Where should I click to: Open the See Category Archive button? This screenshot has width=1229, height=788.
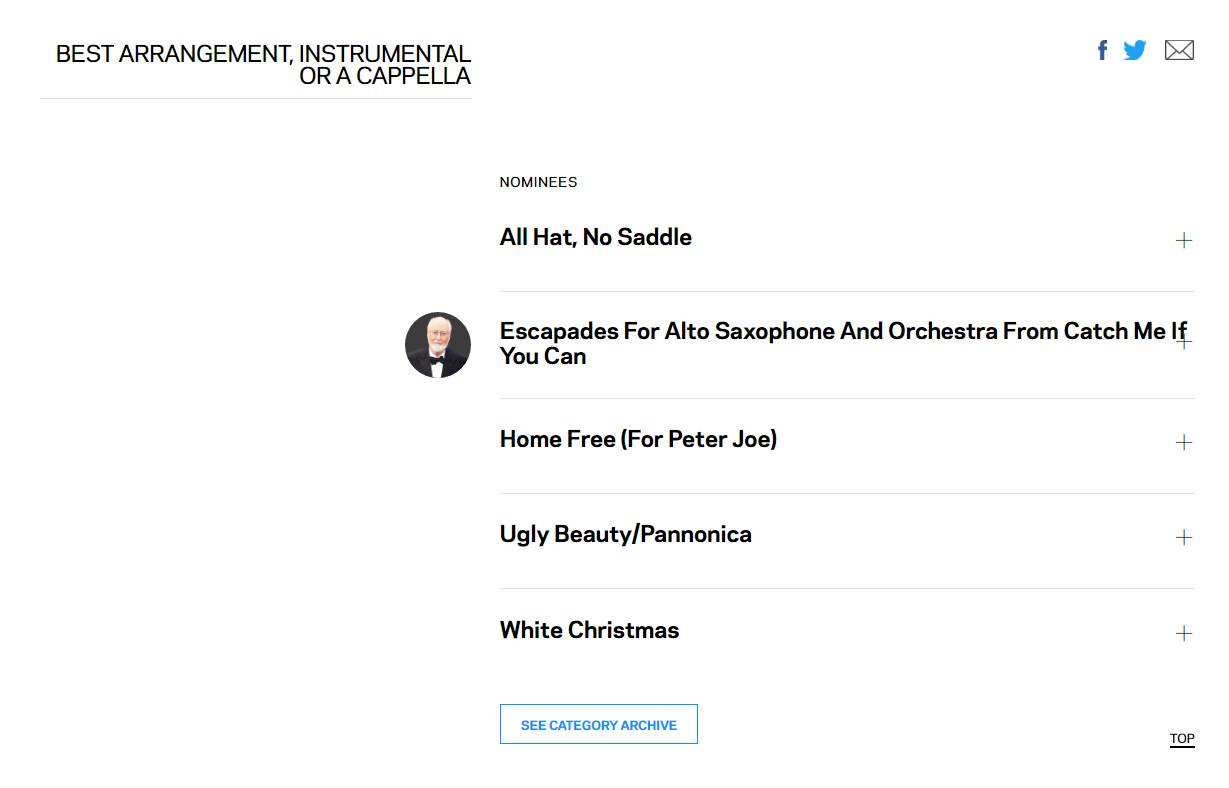599,725
